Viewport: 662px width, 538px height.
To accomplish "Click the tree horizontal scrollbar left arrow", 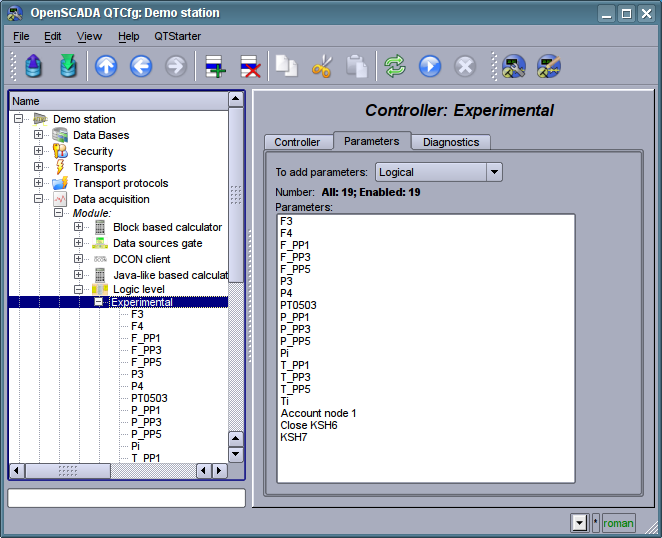I will pos(16,470).
